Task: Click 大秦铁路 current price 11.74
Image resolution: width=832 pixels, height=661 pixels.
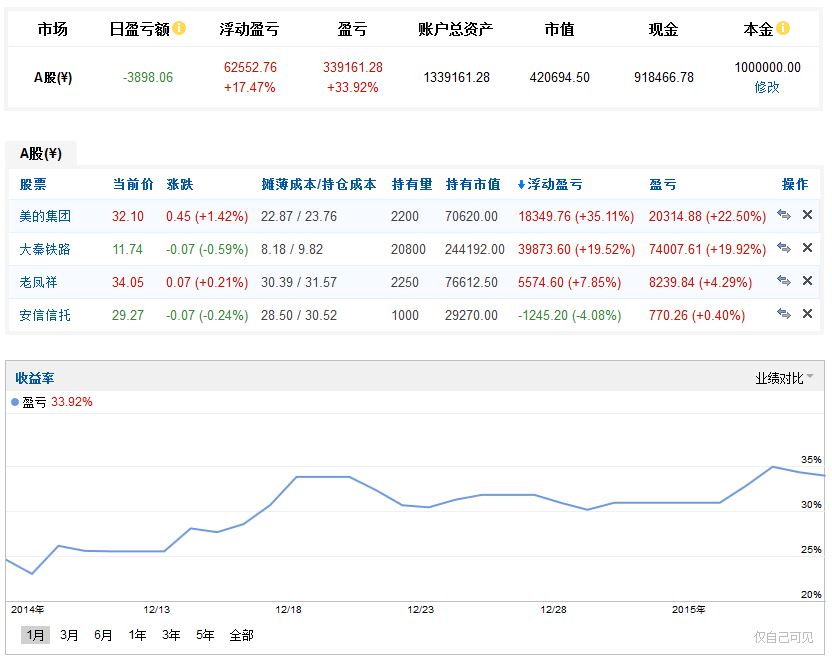Action: 127,249
